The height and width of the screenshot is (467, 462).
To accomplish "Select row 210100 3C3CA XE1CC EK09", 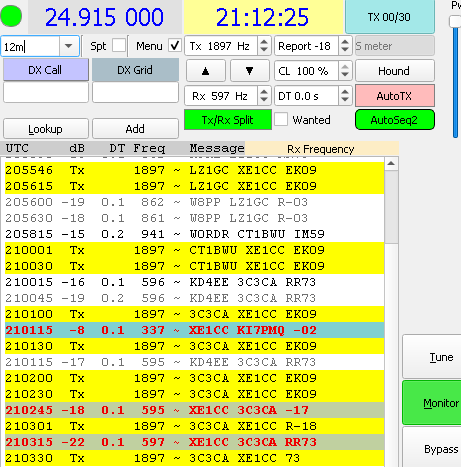I will point(194,314).
